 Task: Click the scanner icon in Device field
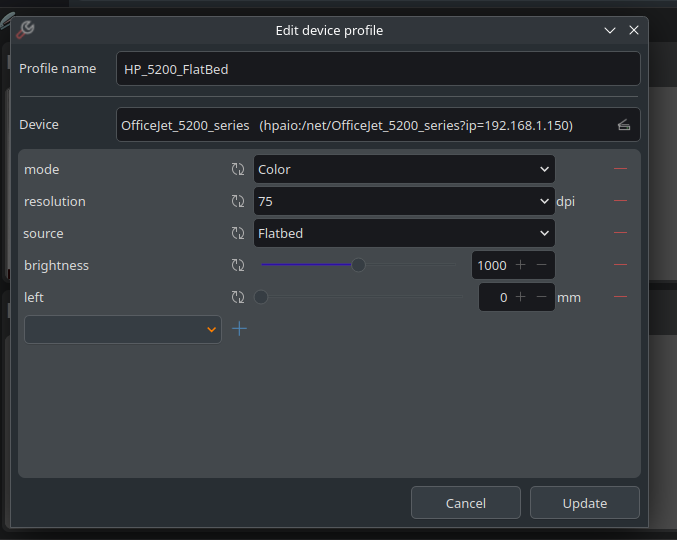pyautogui.click(x=623, y=125)
